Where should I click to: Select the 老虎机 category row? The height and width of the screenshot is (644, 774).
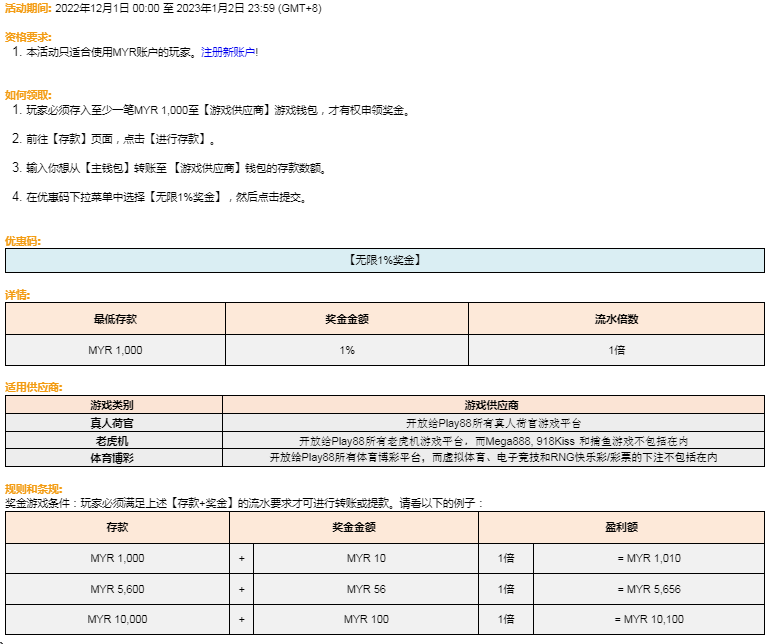tap(113, 440)
